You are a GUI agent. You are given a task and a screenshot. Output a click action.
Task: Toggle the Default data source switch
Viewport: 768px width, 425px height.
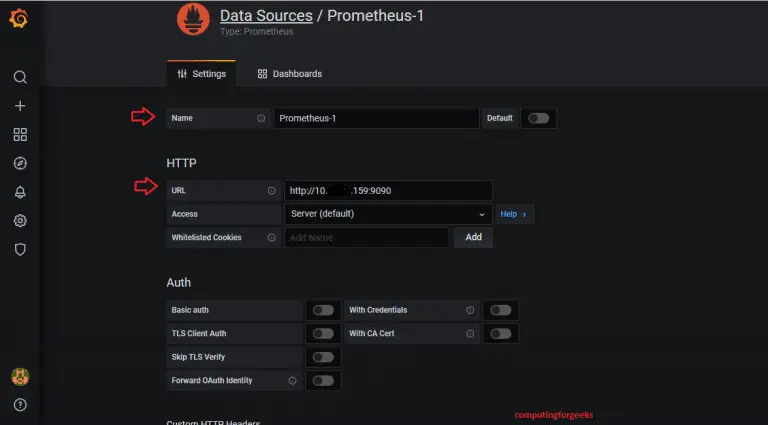[x=538, y=118]
